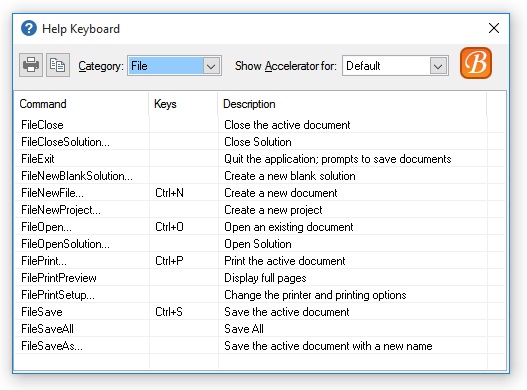Viewport: 527px width, 390px height.
Task: Select the FilePrintPreview command
Action: click(59, 278)
